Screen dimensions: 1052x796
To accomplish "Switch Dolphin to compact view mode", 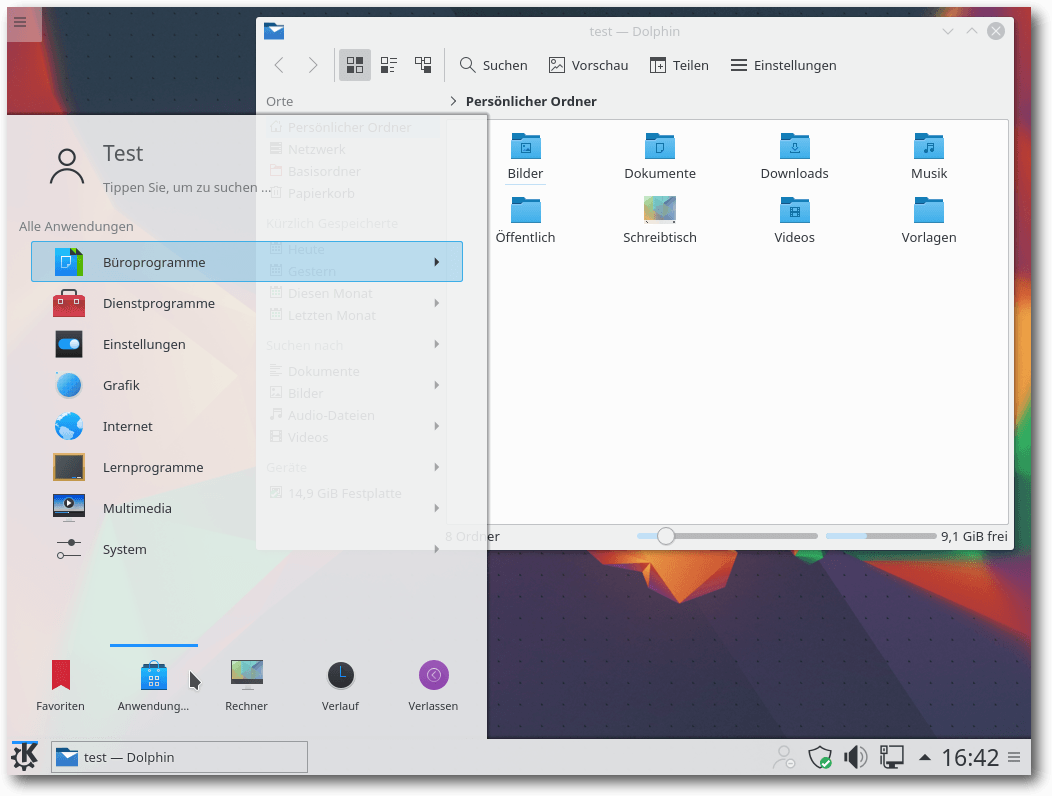I will pyautogui.click(x=388, y=65).
